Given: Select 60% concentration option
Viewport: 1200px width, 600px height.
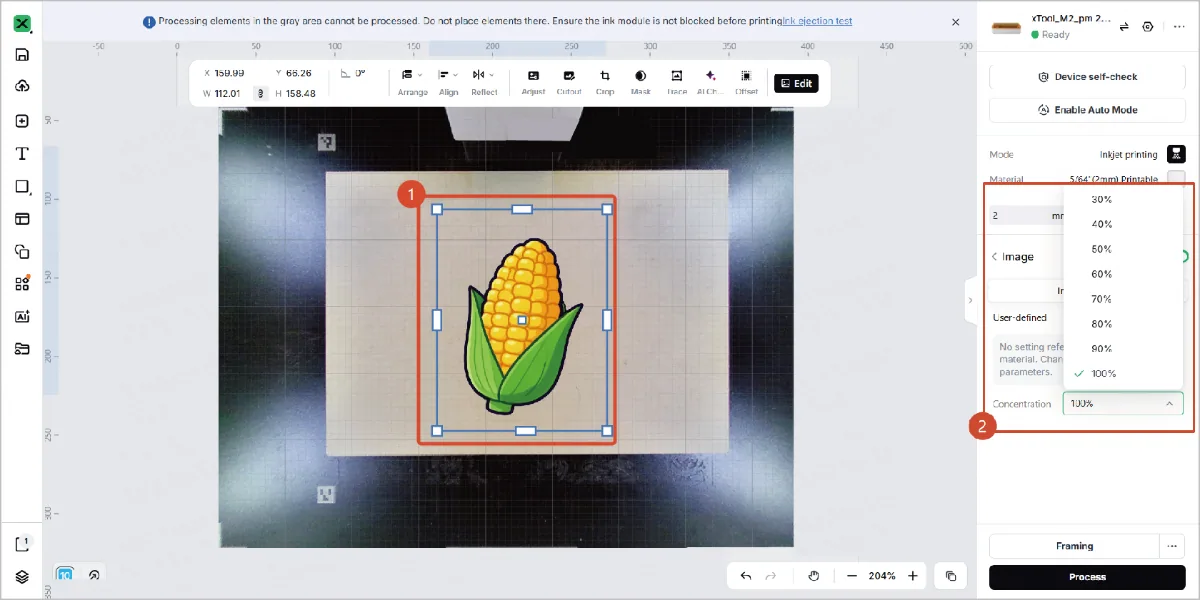Looking at the screenshot, I should (1123, 274).
